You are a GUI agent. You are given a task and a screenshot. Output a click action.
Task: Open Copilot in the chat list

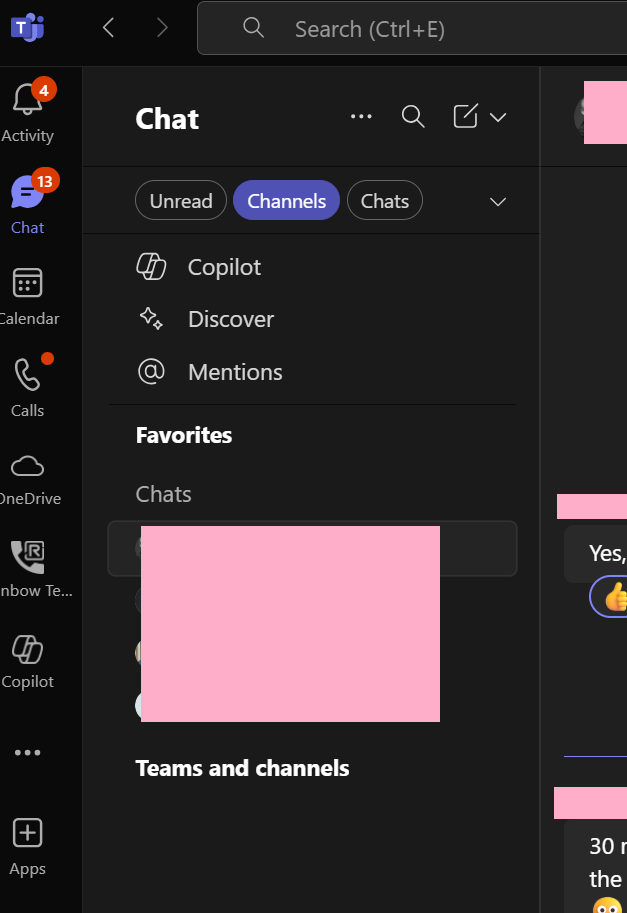312,267
